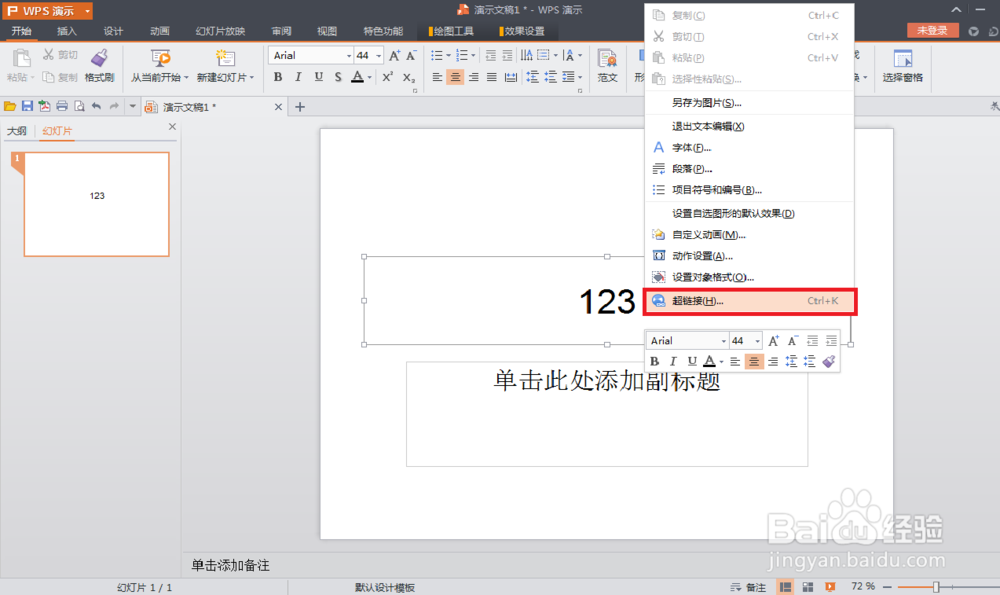Undo the last action

[96, 107]
